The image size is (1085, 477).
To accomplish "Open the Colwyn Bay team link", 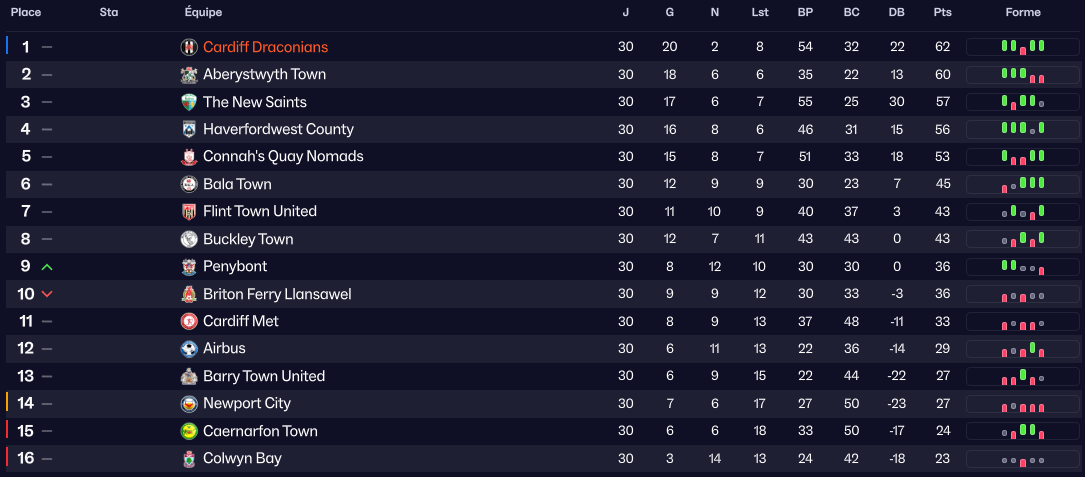I will click(242, 458).
